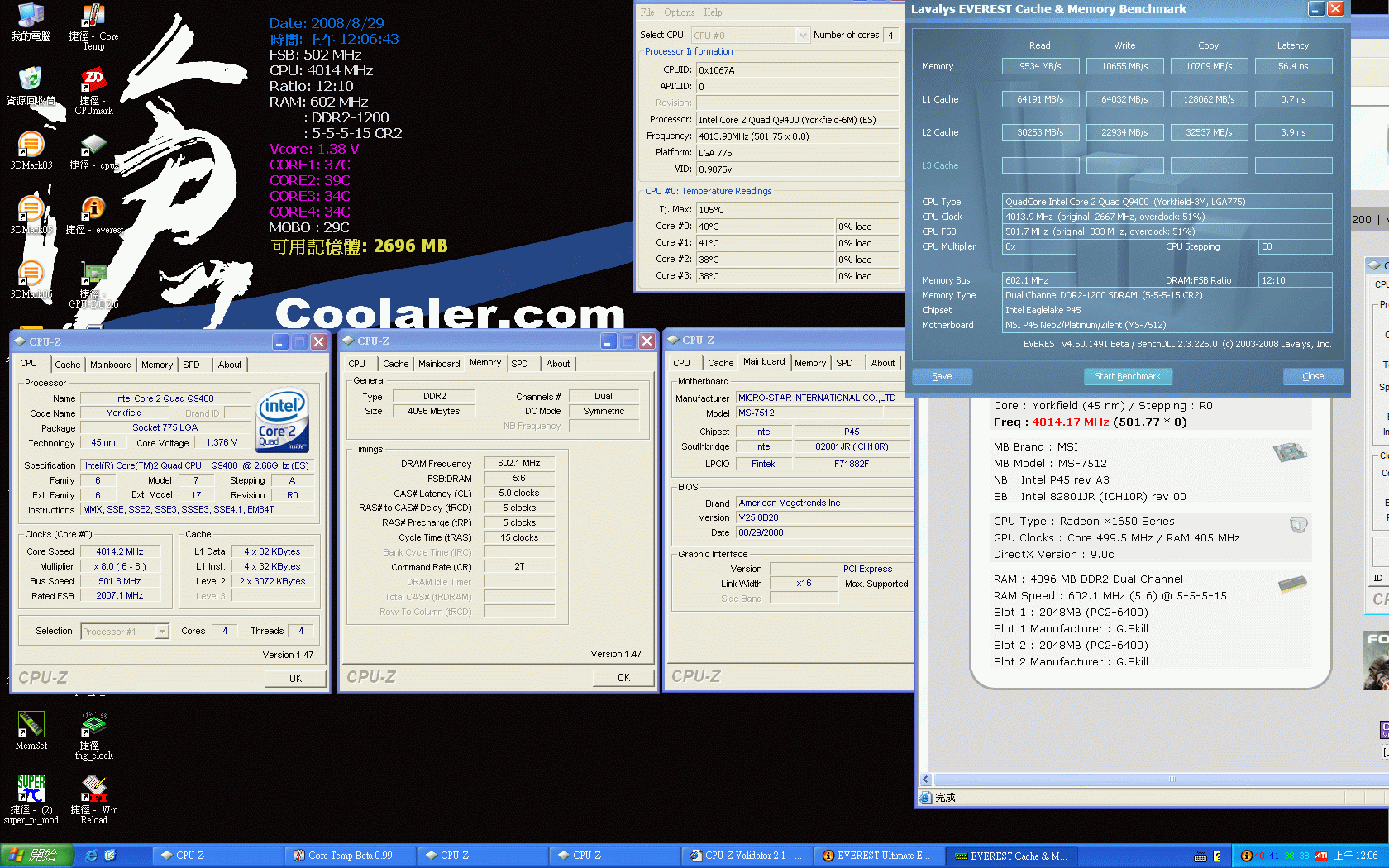Click OK in the CPU-Z processor window
This screenshot has width=1389, height=868.
(295, 678)
